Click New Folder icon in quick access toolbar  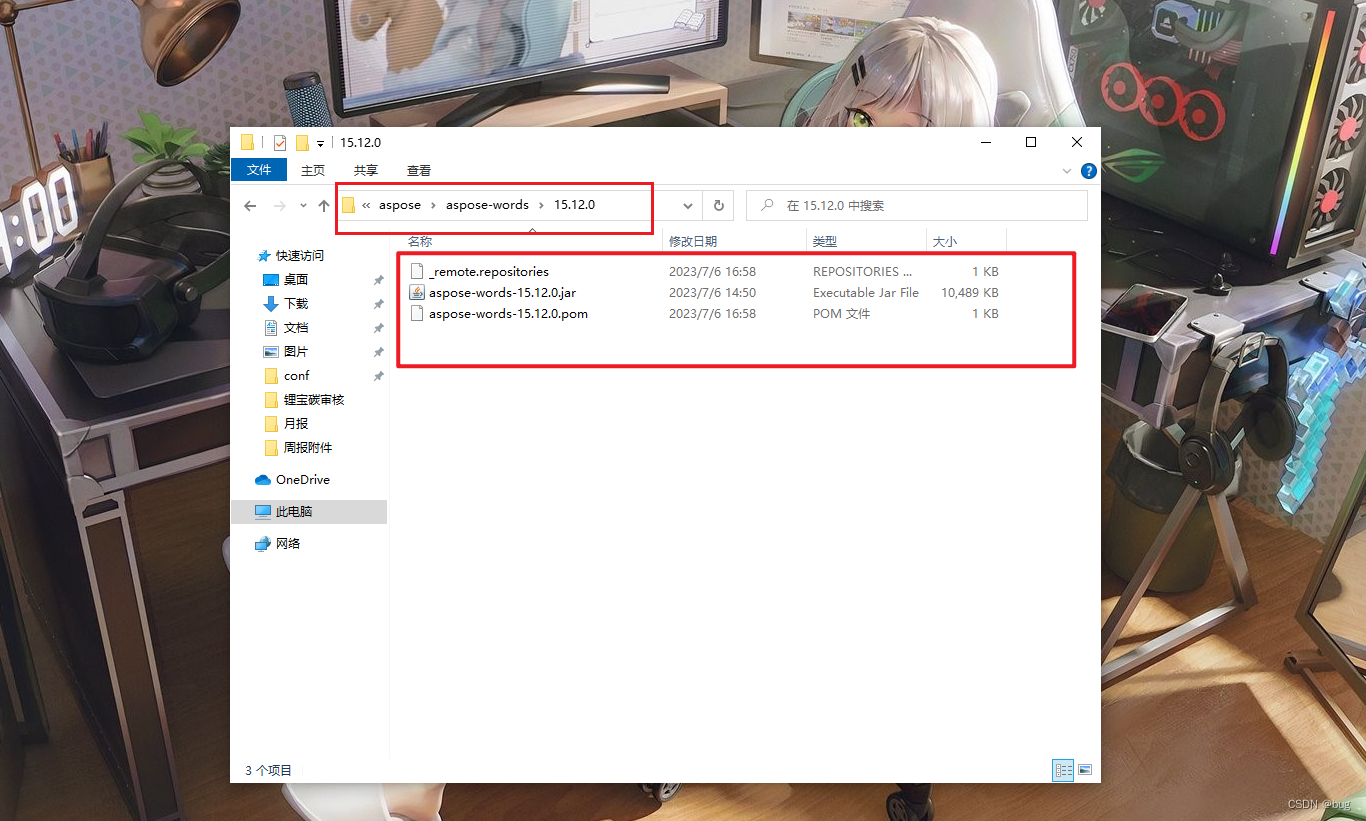[x=302, y=143]
